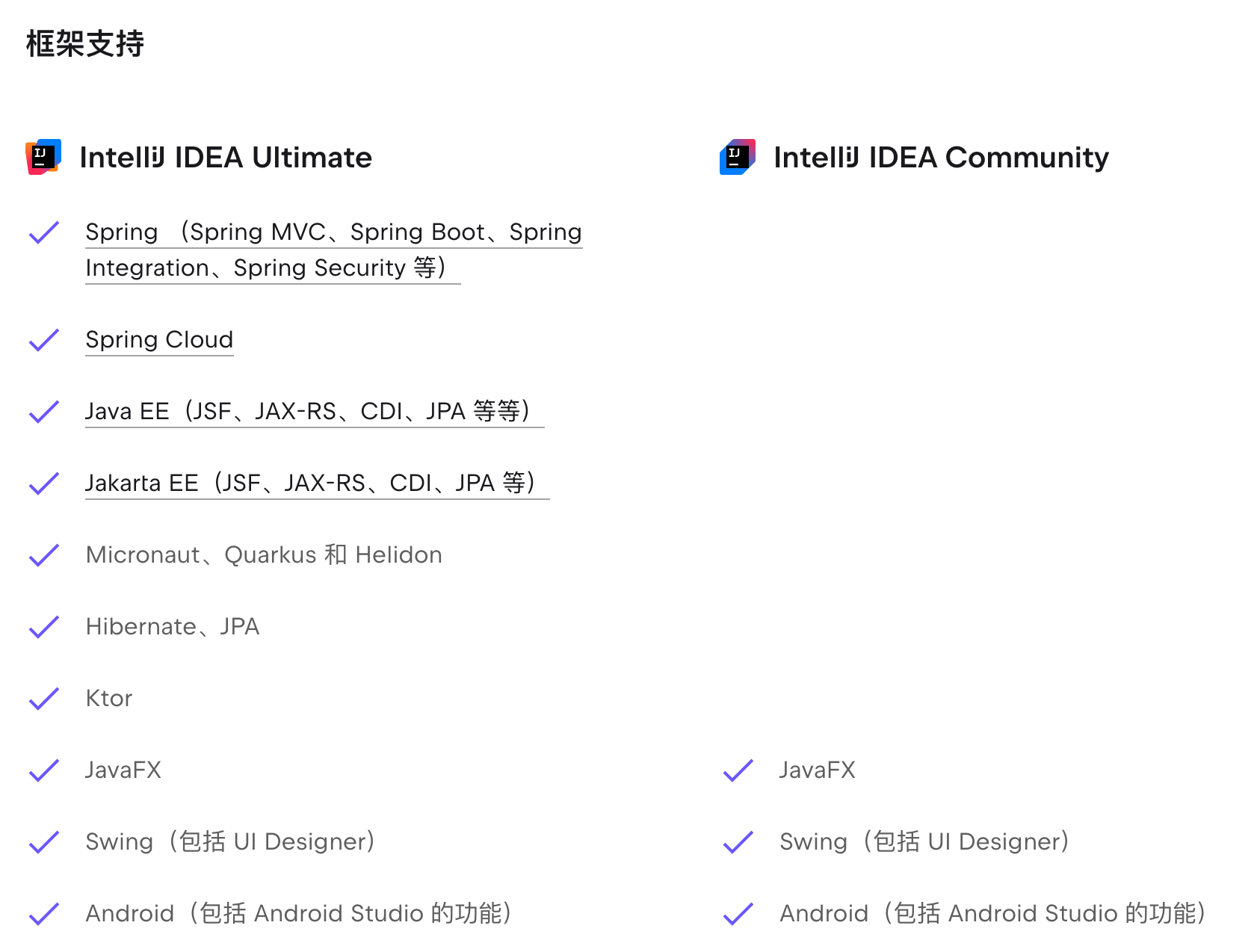Click the checkmark beside Jakarta EE
The image size is (1254, 952).
pyautogui.click(x=44, y=483)
